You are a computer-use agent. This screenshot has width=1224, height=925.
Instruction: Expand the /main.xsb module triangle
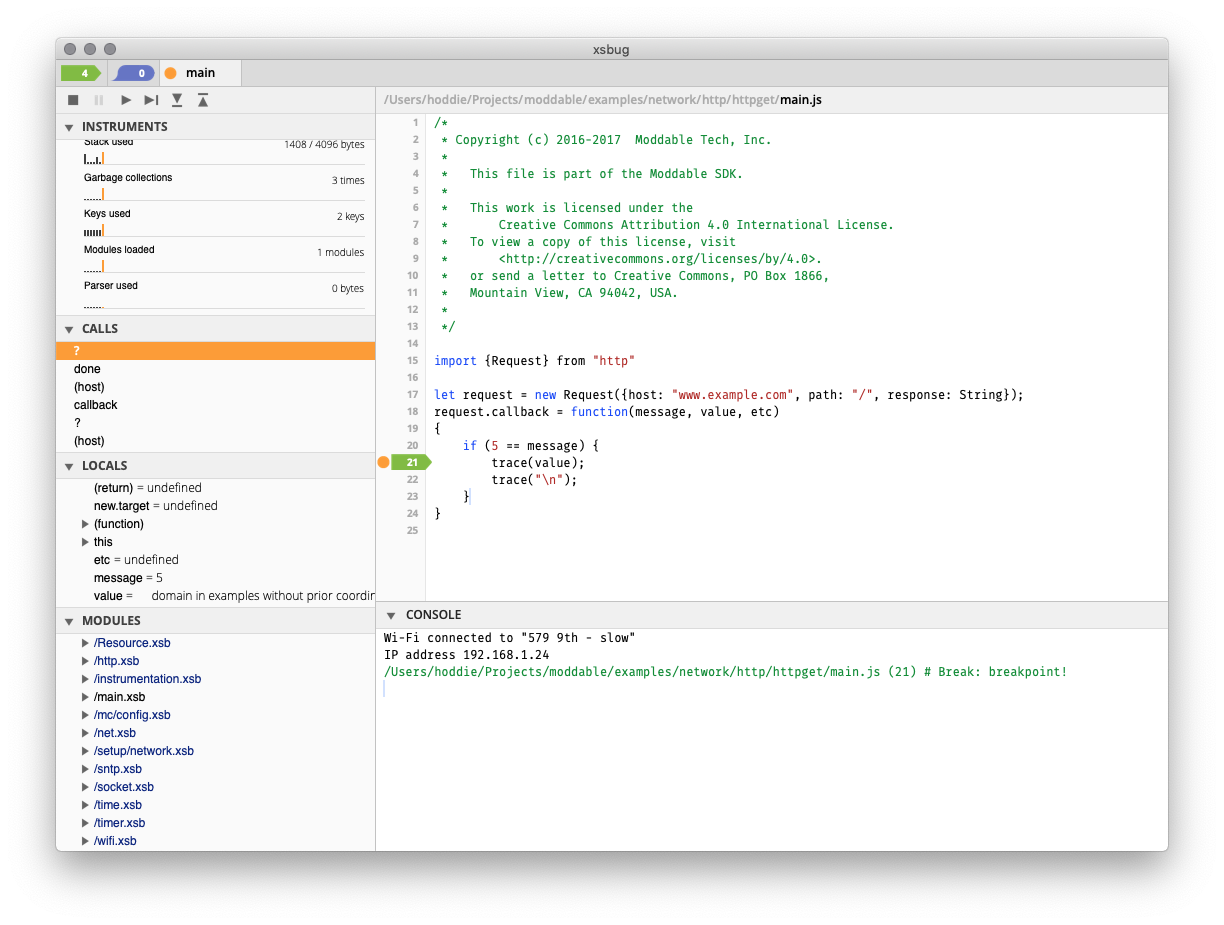coord(85,697)
